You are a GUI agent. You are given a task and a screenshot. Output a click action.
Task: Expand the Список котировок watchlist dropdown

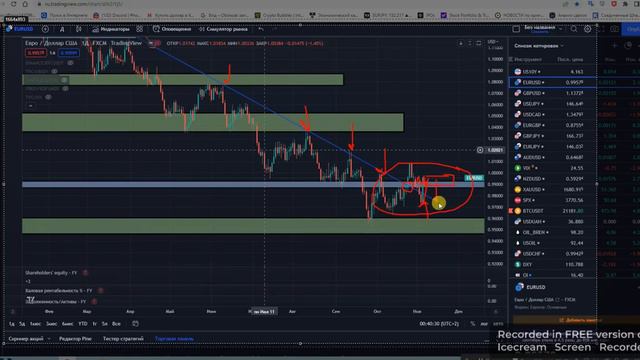coord(539,46)
